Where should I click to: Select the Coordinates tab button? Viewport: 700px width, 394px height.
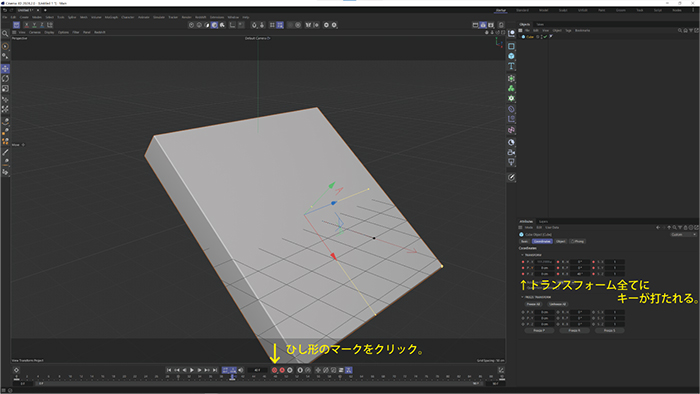tap(542, 241)
